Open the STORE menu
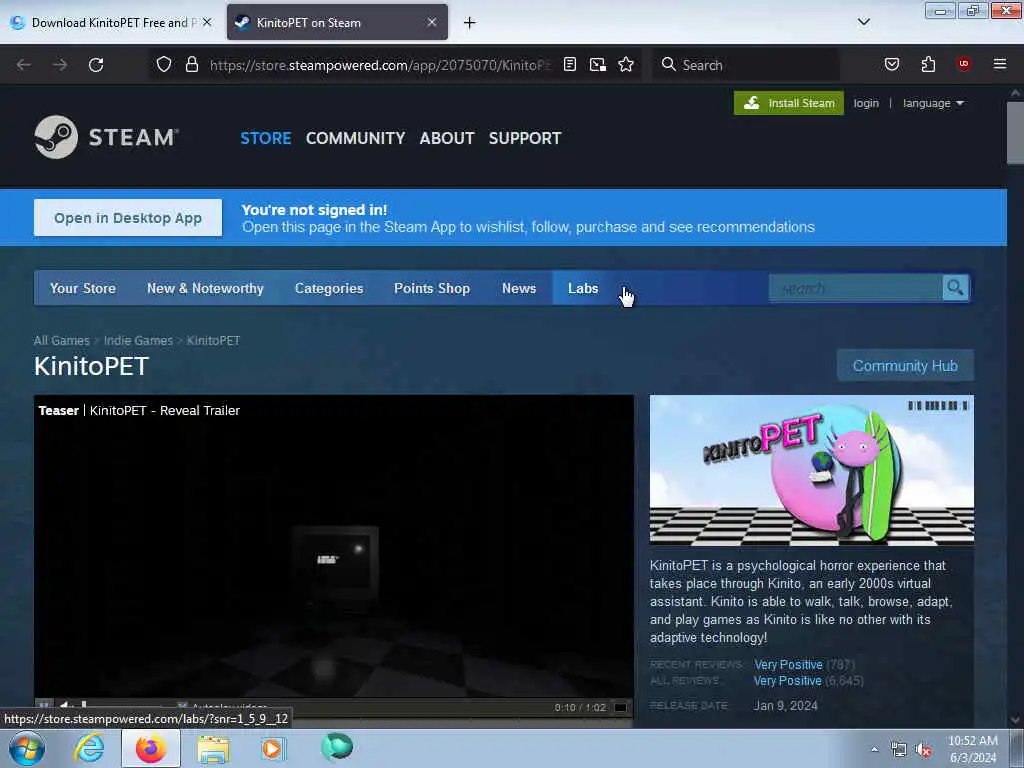Screen dimensions: 1024x768 [x=266, y=138]
